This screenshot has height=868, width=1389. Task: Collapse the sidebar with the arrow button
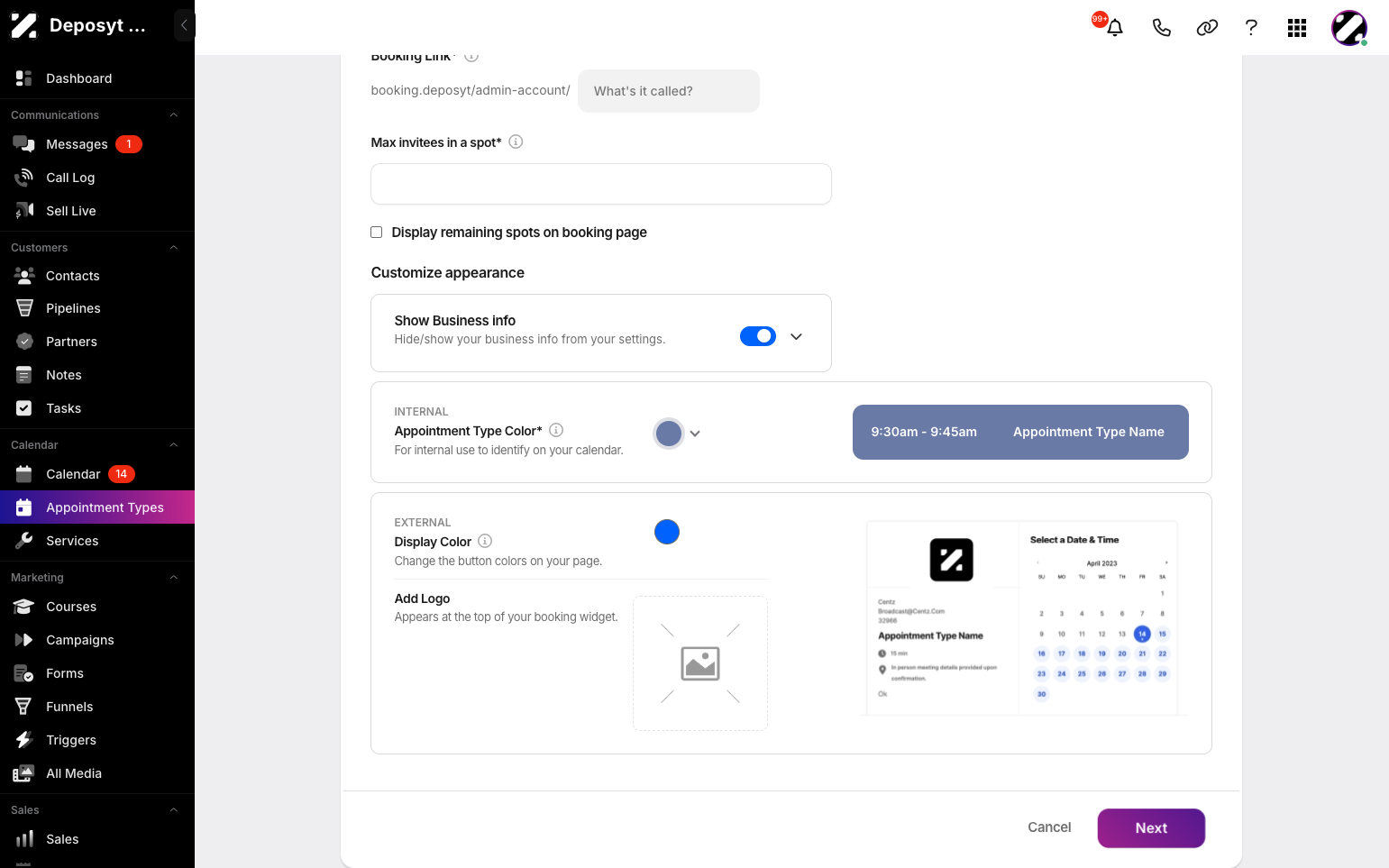184,25
